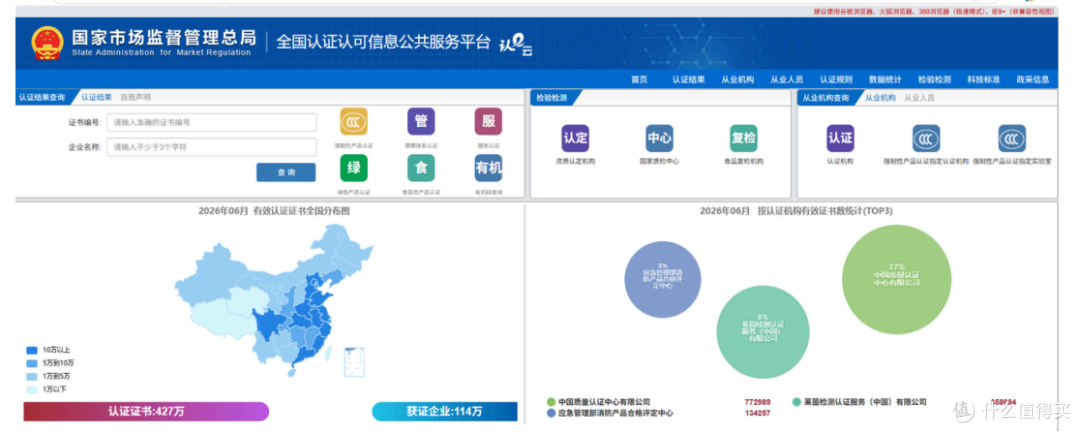Toggle the 10万以上 map legend

point(48,350)
